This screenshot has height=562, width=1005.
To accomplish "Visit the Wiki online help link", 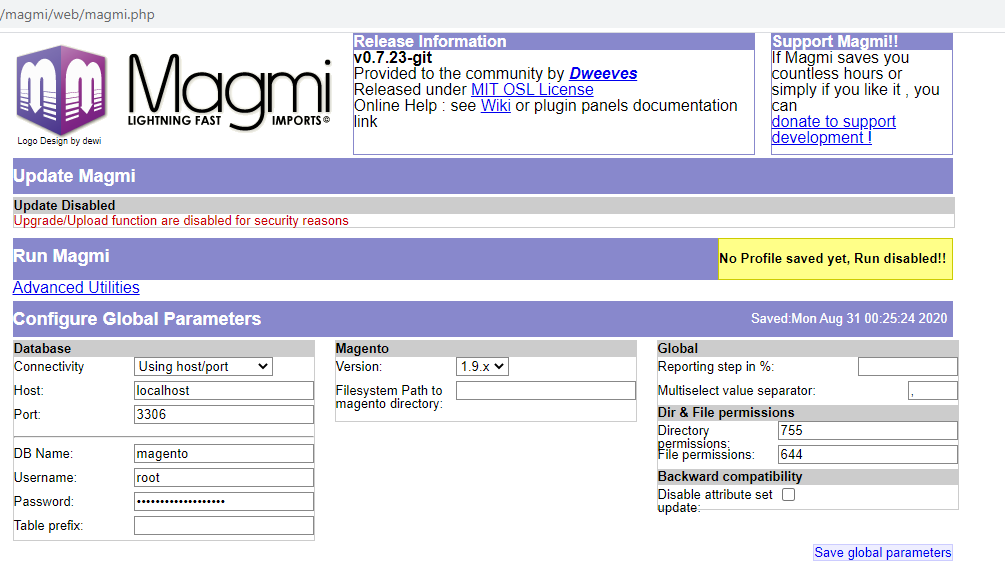I will [x=495, y=106].
